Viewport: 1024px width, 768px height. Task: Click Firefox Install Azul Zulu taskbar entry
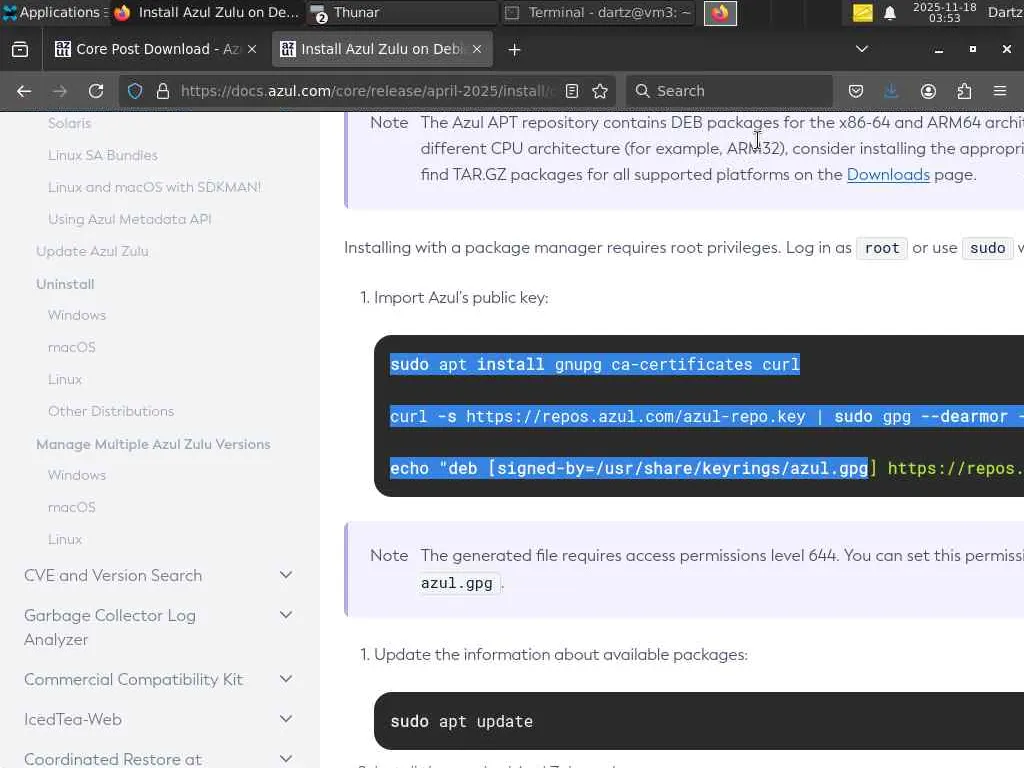pos(206,12)
